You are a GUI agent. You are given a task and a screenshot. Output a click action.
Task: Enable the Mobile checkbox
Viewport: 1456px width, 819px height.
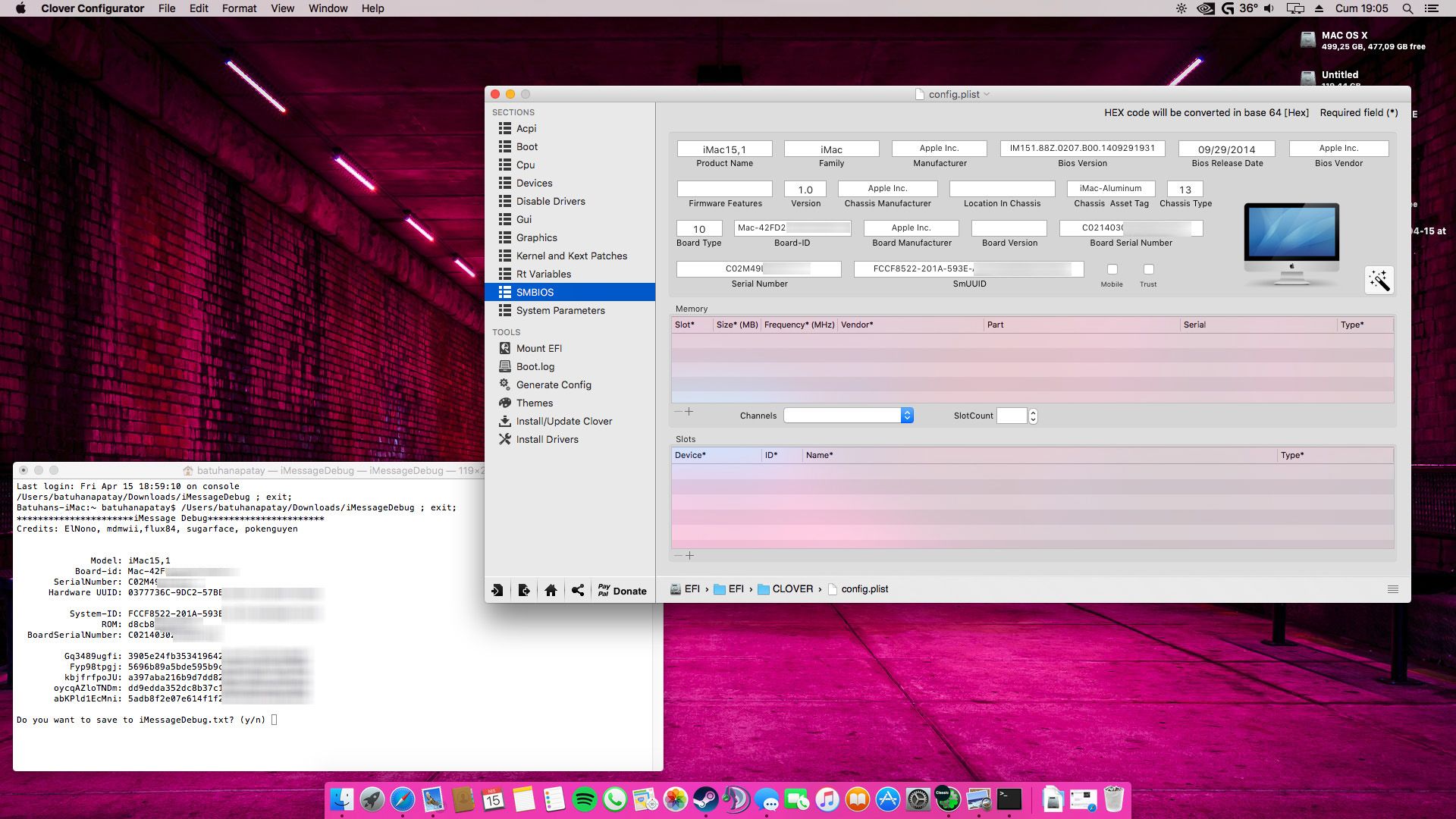tap(1112, 269)
